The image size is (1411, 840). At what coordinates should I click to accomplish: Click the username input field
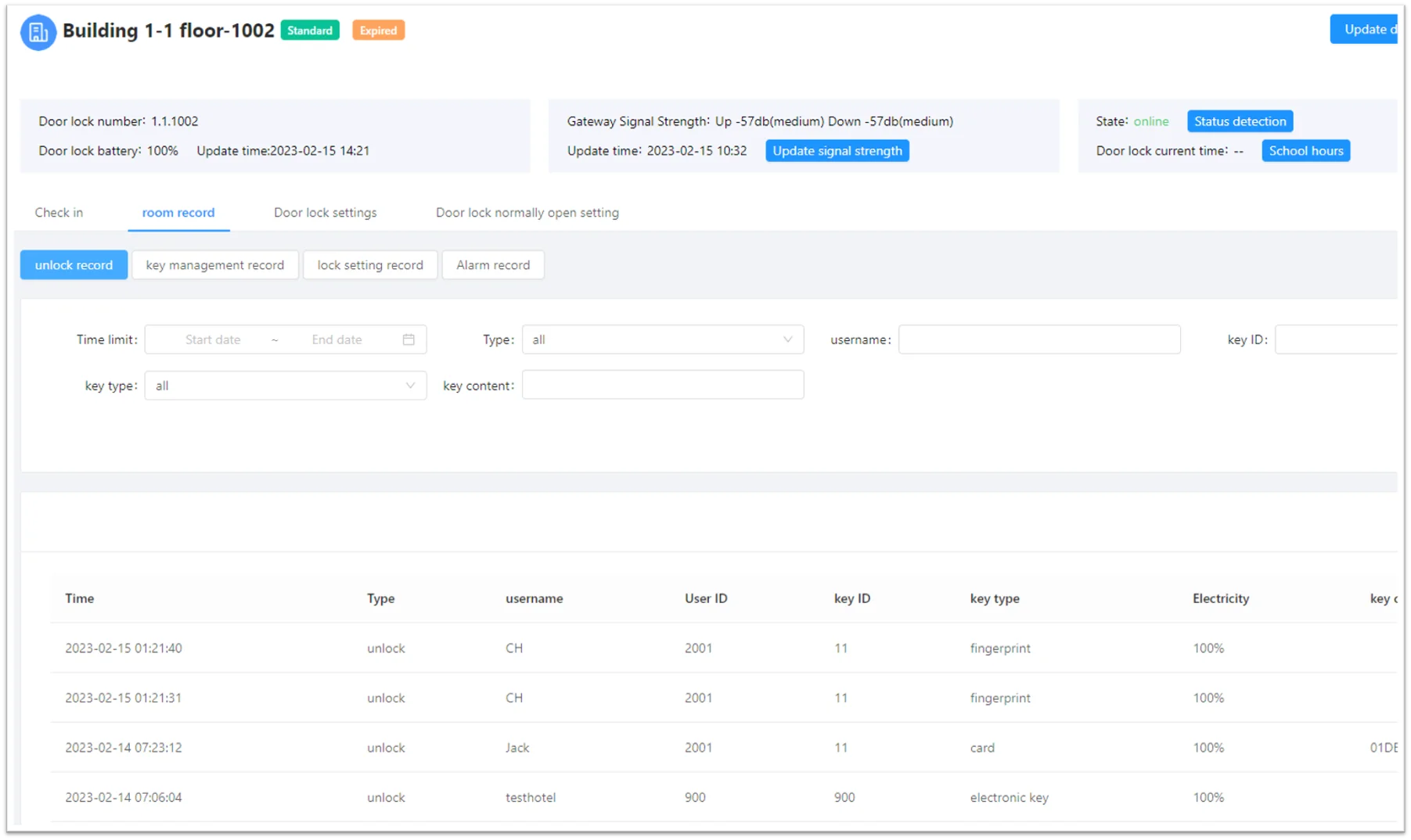(1039, 339)
